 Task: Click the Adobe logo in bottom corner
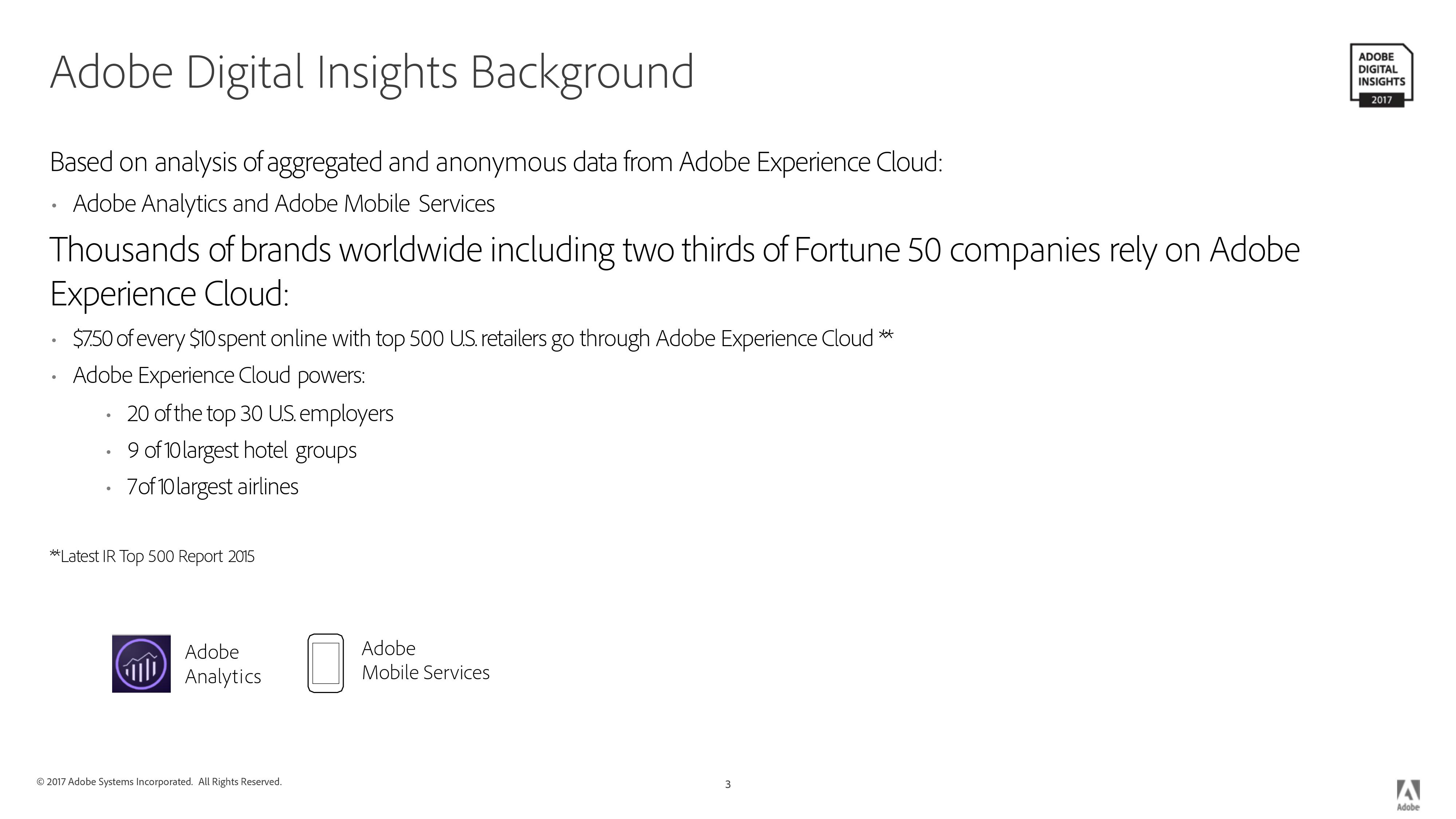click(x=1408, y=795)
